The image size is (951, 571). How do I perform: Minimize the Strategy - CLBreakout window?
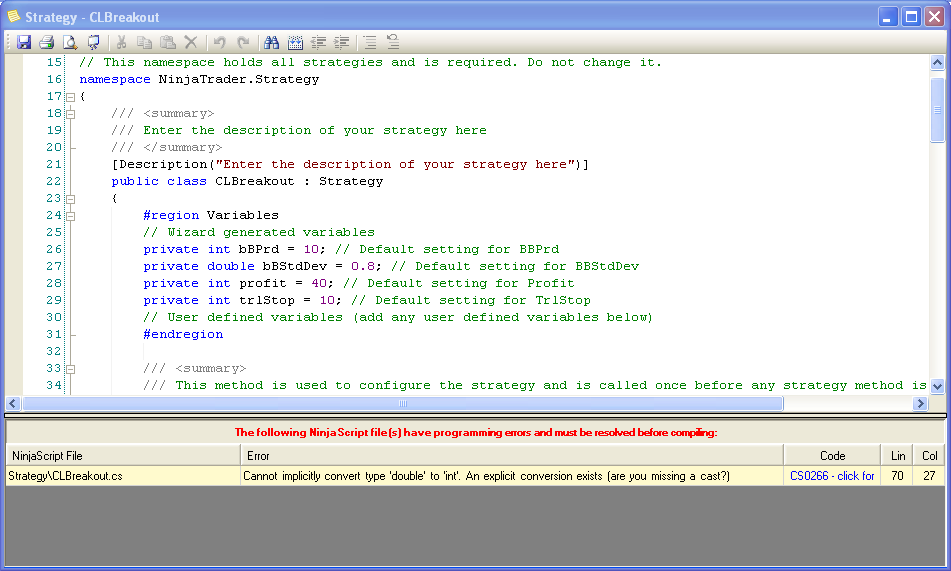click(x=887, y=16)
